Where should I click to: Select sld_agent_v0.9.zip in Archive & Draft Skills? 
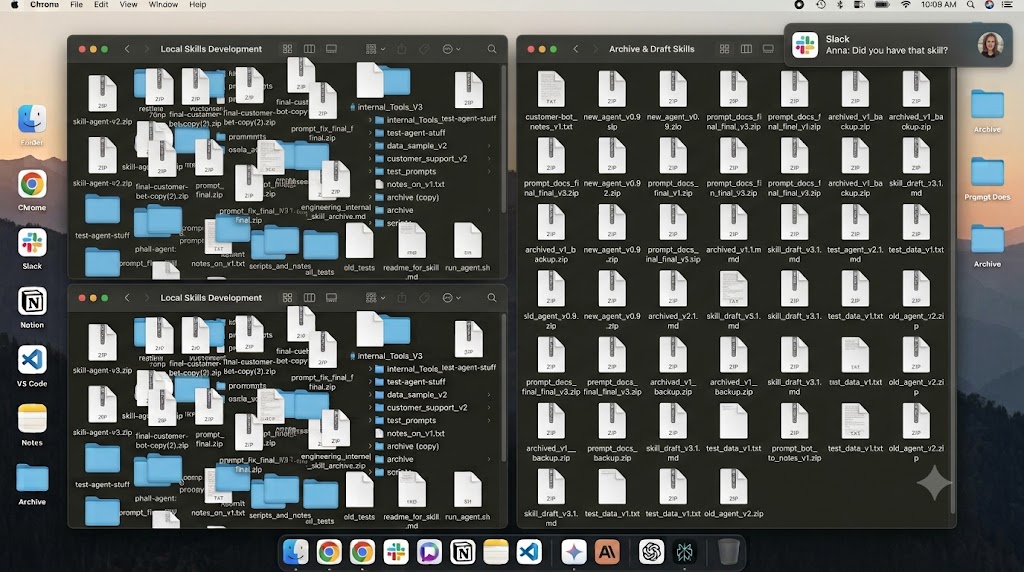click(x=551, y=300)
